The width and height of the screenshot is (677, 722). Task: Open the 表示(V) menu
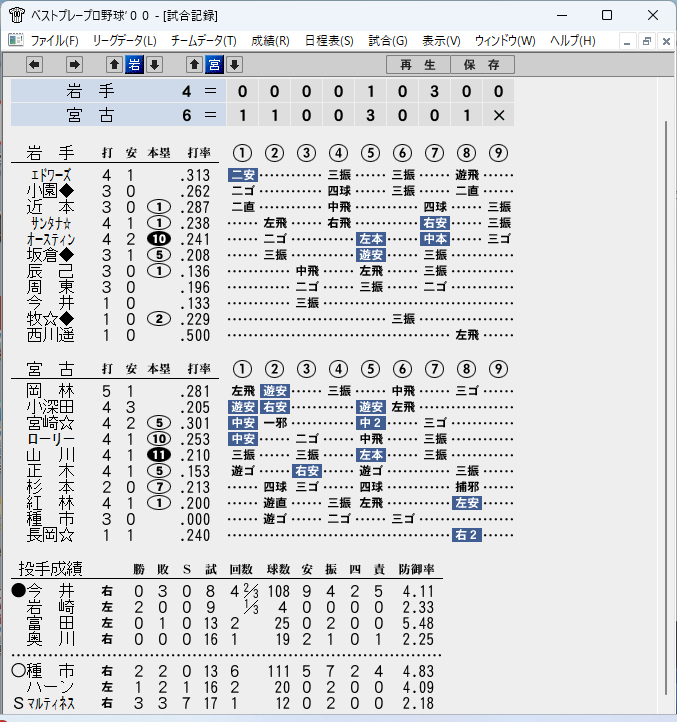(441, 41)
